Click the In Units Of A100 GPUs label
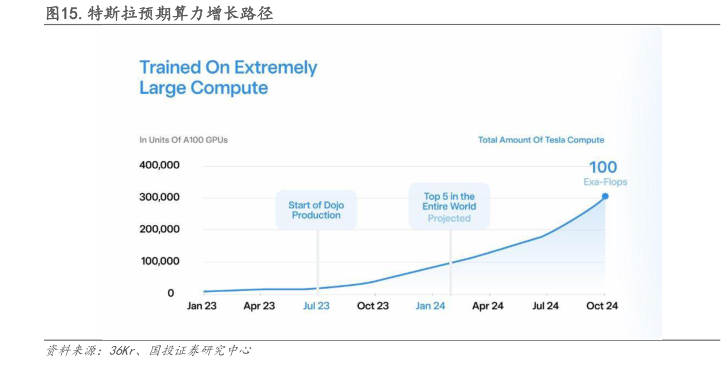Screen dimensions: 727x371 [x=184, y=140]
